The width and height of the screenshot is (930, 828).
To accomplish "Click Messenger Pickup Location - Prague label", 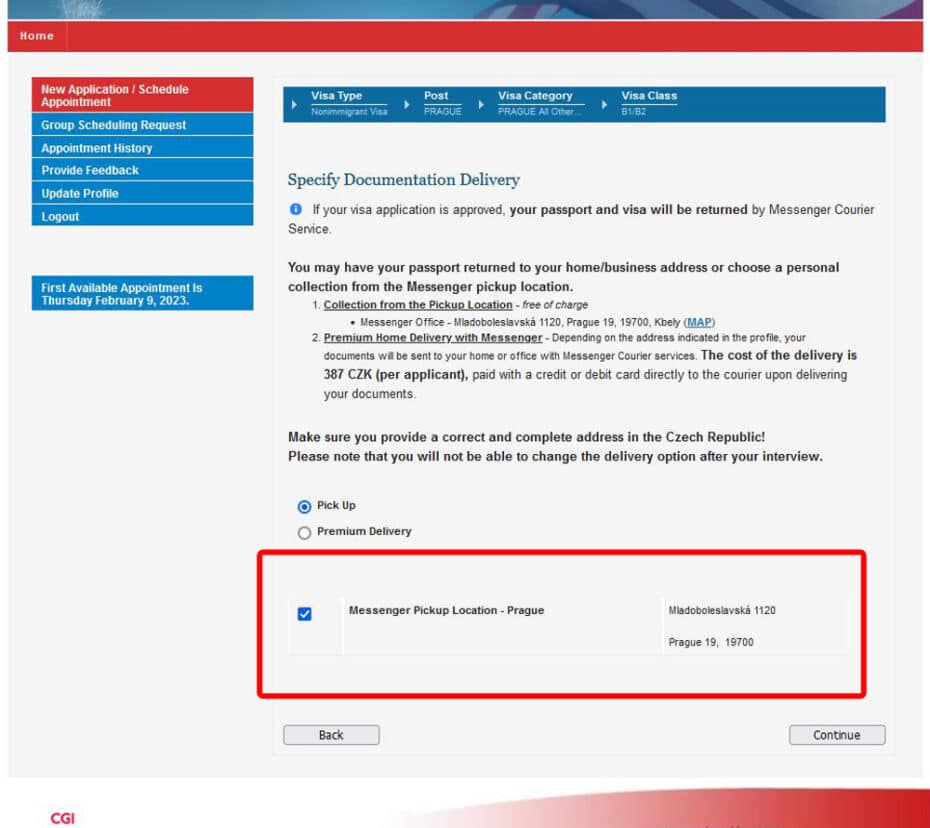I will (x=446, y=610).
